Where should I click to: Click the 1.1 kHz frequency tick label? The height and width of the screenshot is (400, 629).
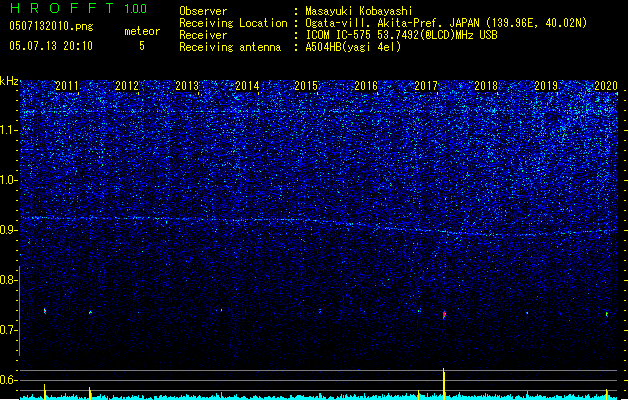[x=8, y=130]
